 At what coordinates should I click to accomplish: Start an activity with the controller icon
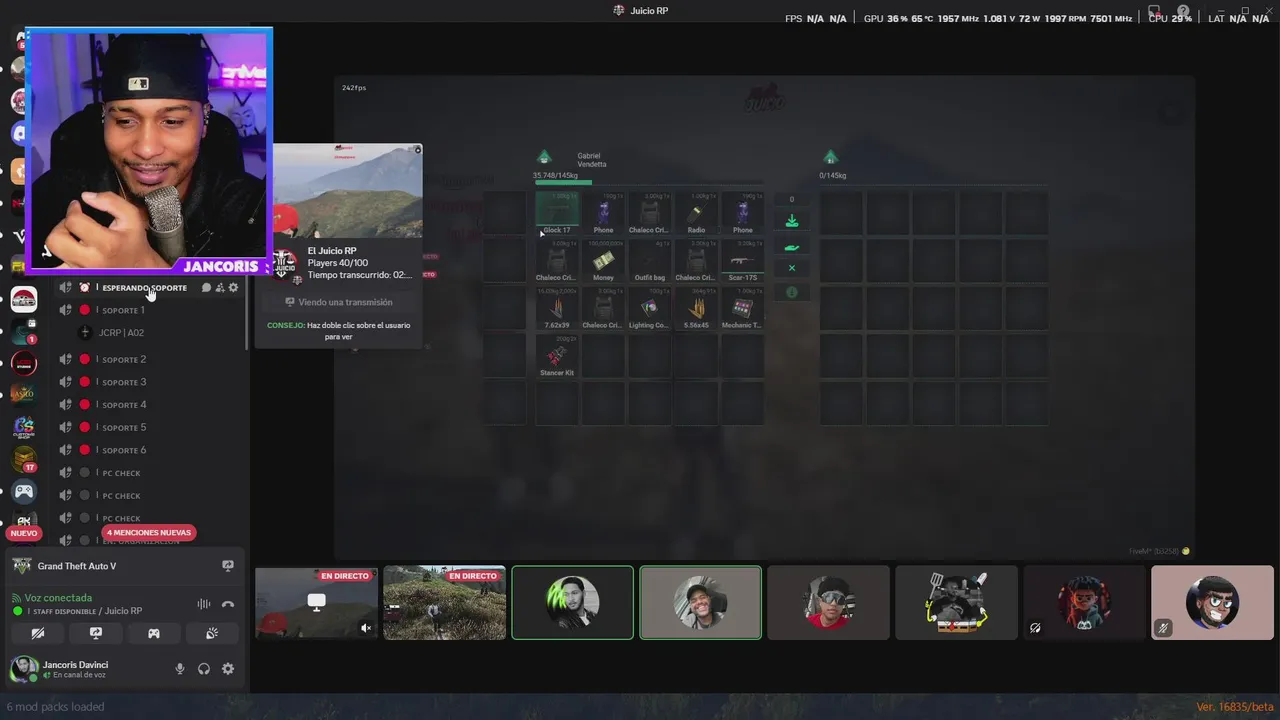tap(154, 633)
